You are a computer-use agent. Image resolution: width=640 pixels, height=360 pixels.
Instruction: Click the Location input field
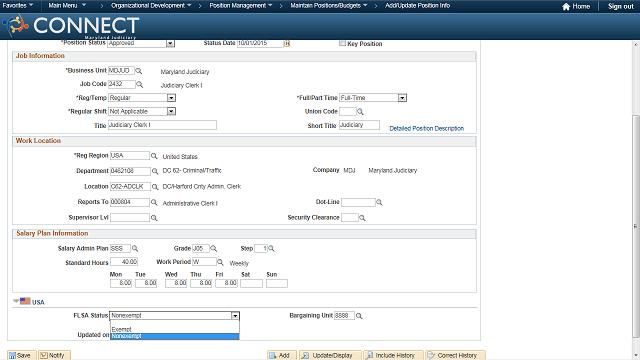(130, 187)
